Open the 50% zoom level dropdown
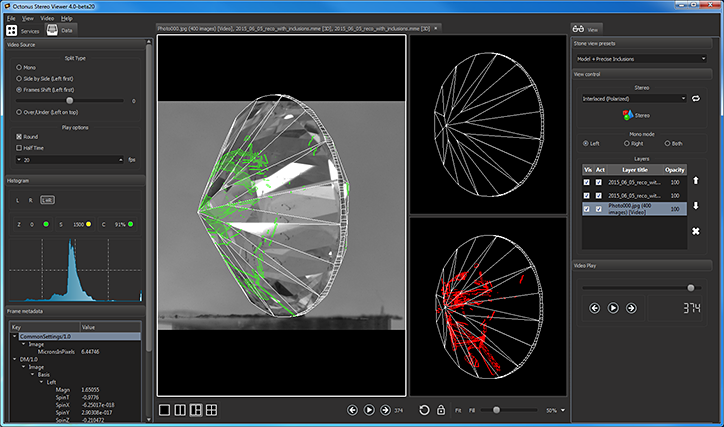Viewport: 724px width, 427px height. [x=556, y=410]
